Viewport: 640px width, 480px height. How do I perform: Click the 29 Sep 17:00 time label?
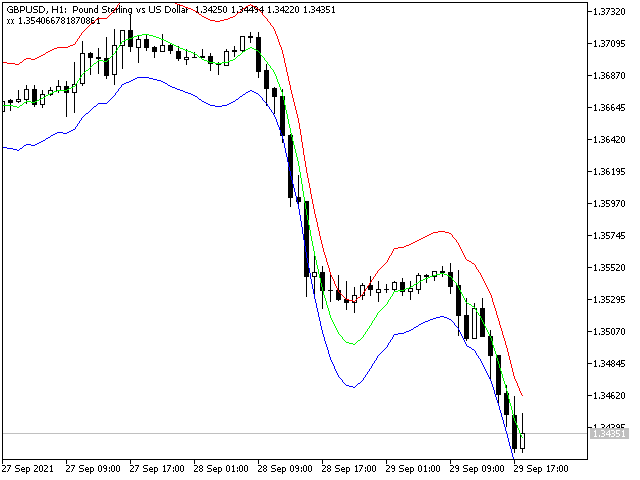(x=541, y=469)
